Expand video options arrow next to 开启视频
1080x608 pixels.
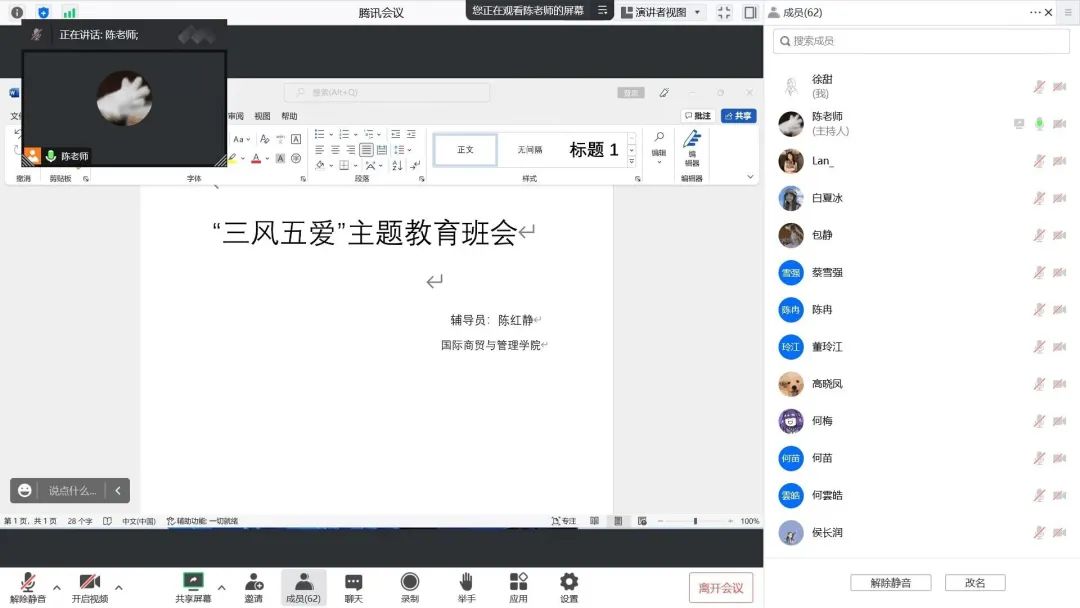point(118,587)
